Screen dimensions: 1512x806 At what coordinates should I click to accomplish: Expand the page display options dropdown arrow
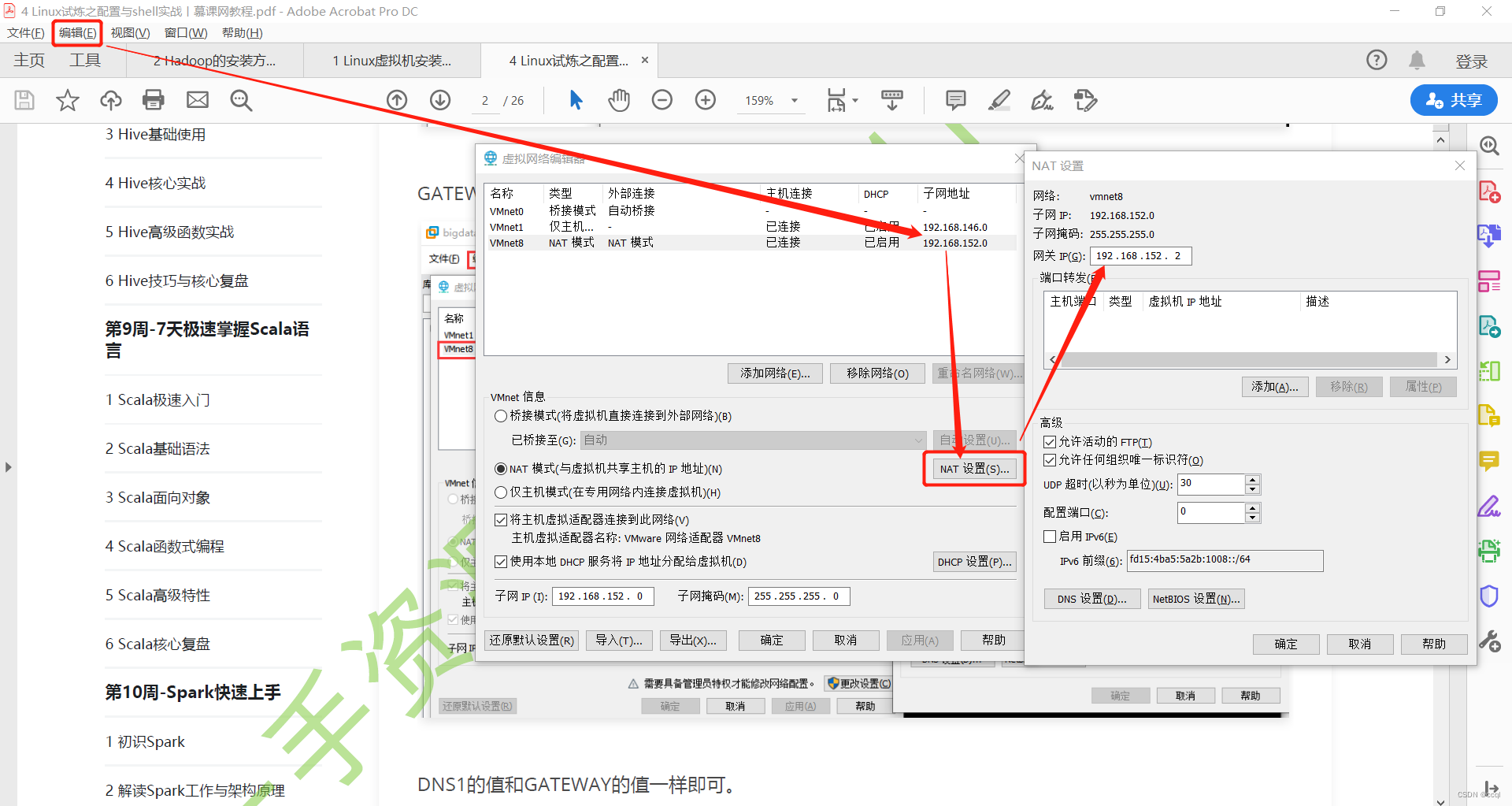[855, 100]
